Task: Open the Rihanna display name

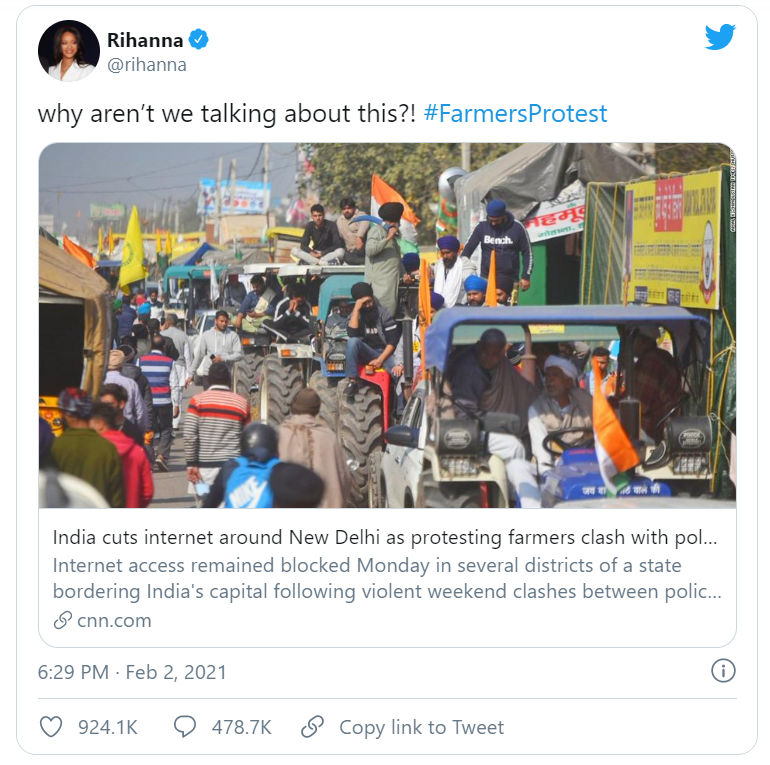Action: tap(145, 40)
